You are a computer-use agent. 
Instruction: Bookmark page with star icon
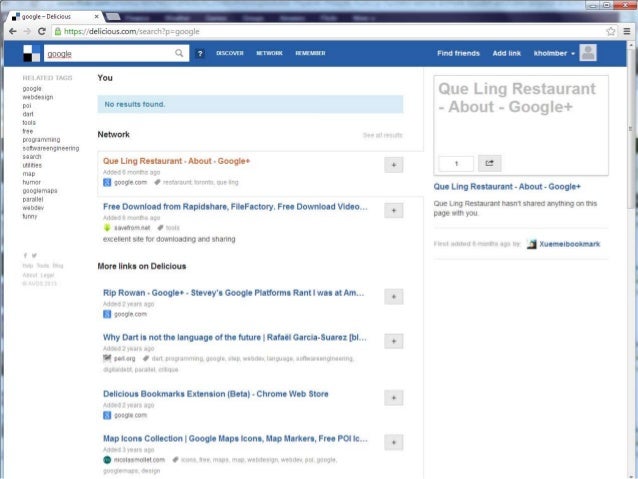point(610,31)
